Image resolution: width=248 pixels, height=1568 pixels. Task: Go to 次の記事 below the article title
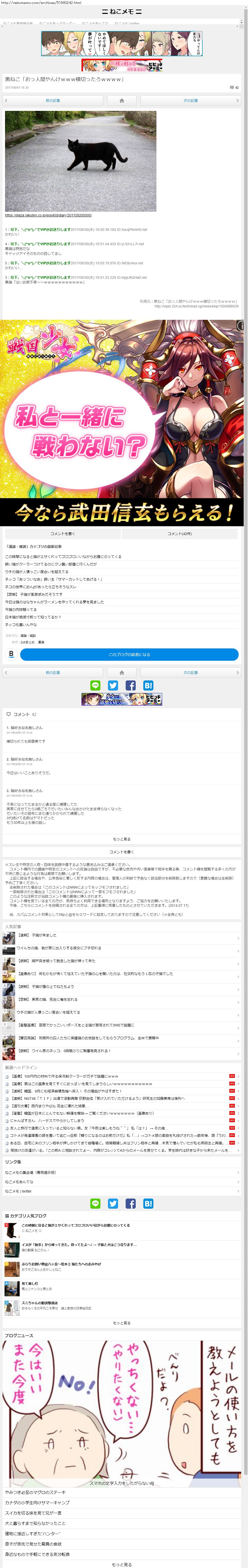pos(190,101)
